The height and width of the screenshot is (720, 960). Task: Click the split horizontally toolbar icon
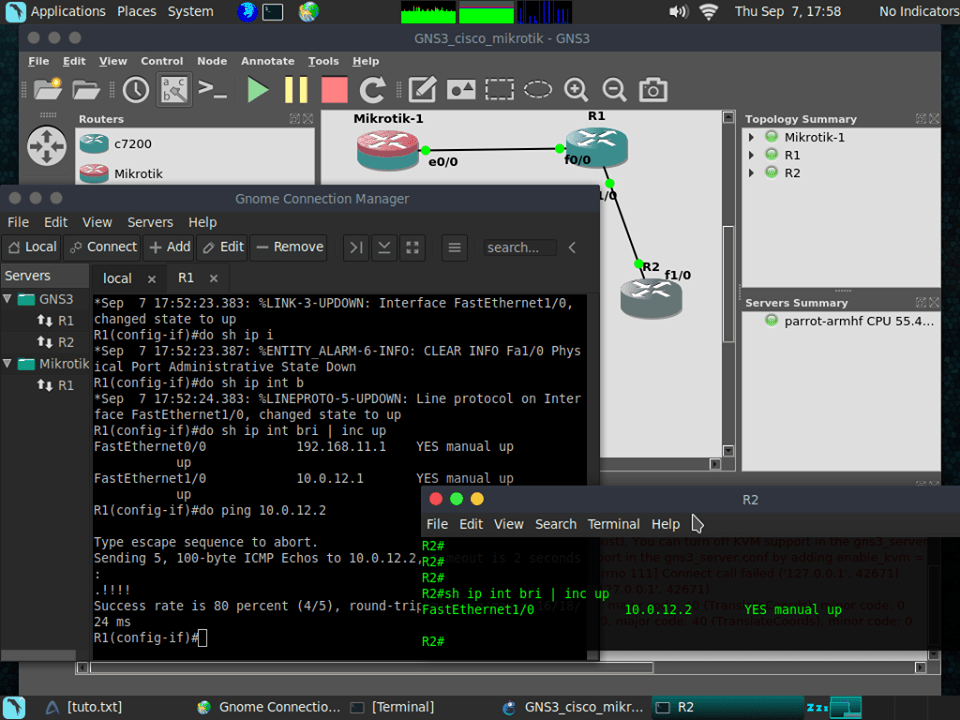point(356,247)
